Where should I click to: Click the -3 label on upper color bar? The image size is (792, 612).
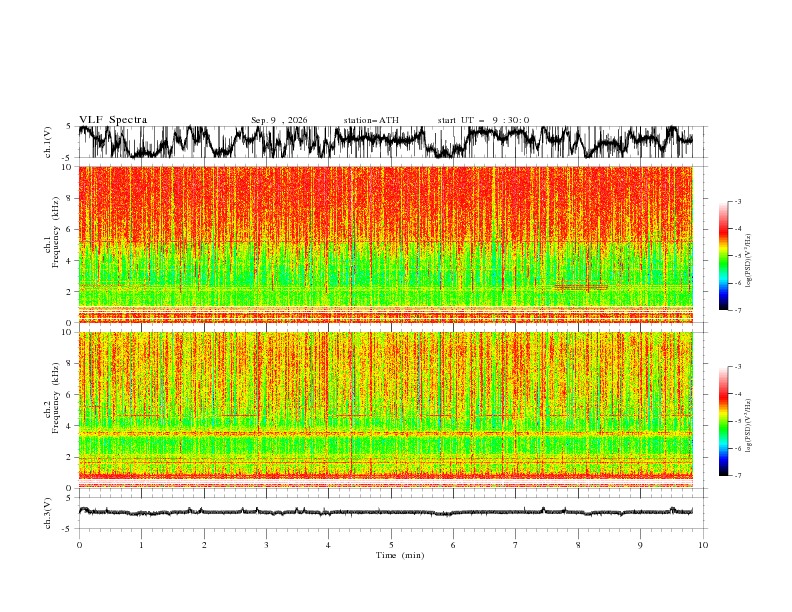pyautogui.click(x=738, y=201)
